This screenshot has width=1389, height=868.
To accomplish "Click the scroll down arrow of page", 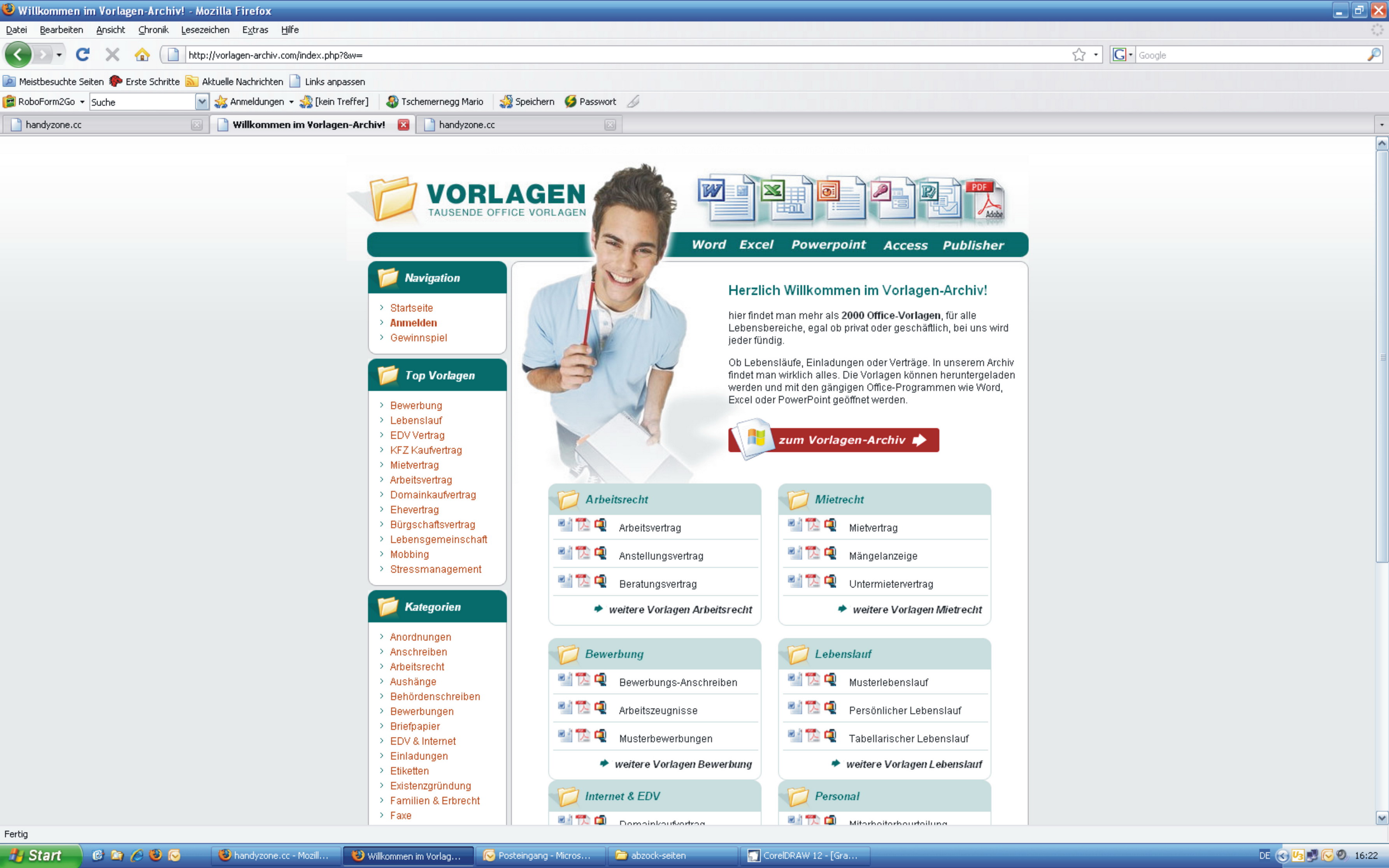I will click(x=1382, y=818).
